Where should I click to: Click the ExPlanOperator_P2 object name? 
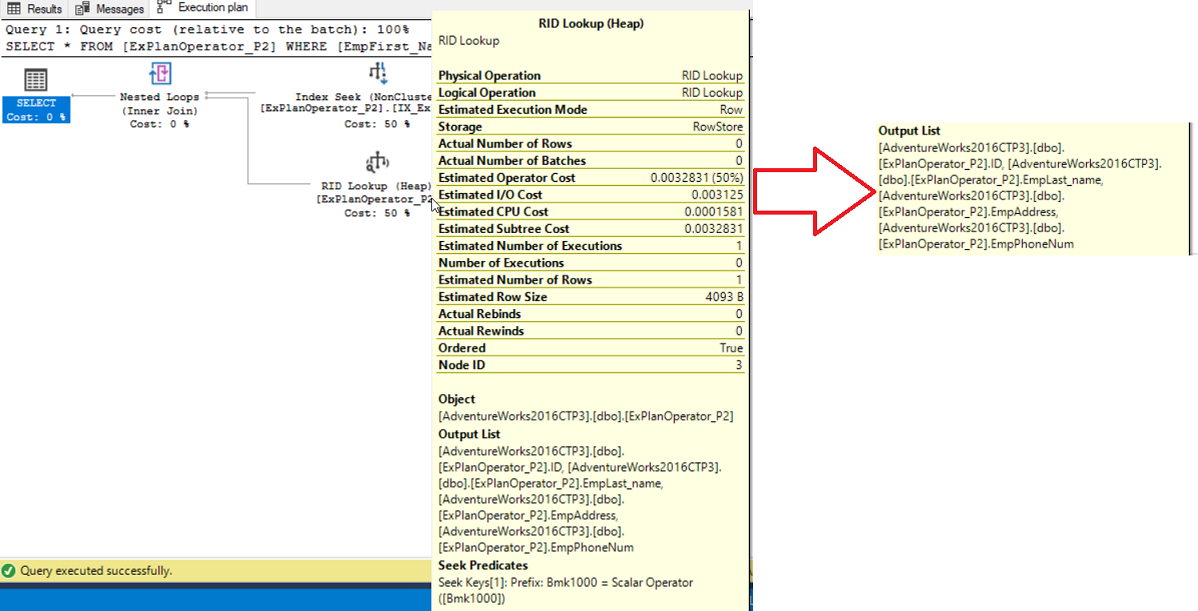(679, 416)
